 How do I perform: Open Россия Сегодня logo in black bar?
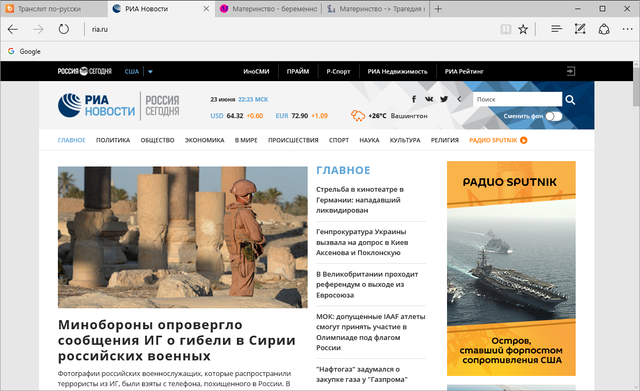coord(84,71)
